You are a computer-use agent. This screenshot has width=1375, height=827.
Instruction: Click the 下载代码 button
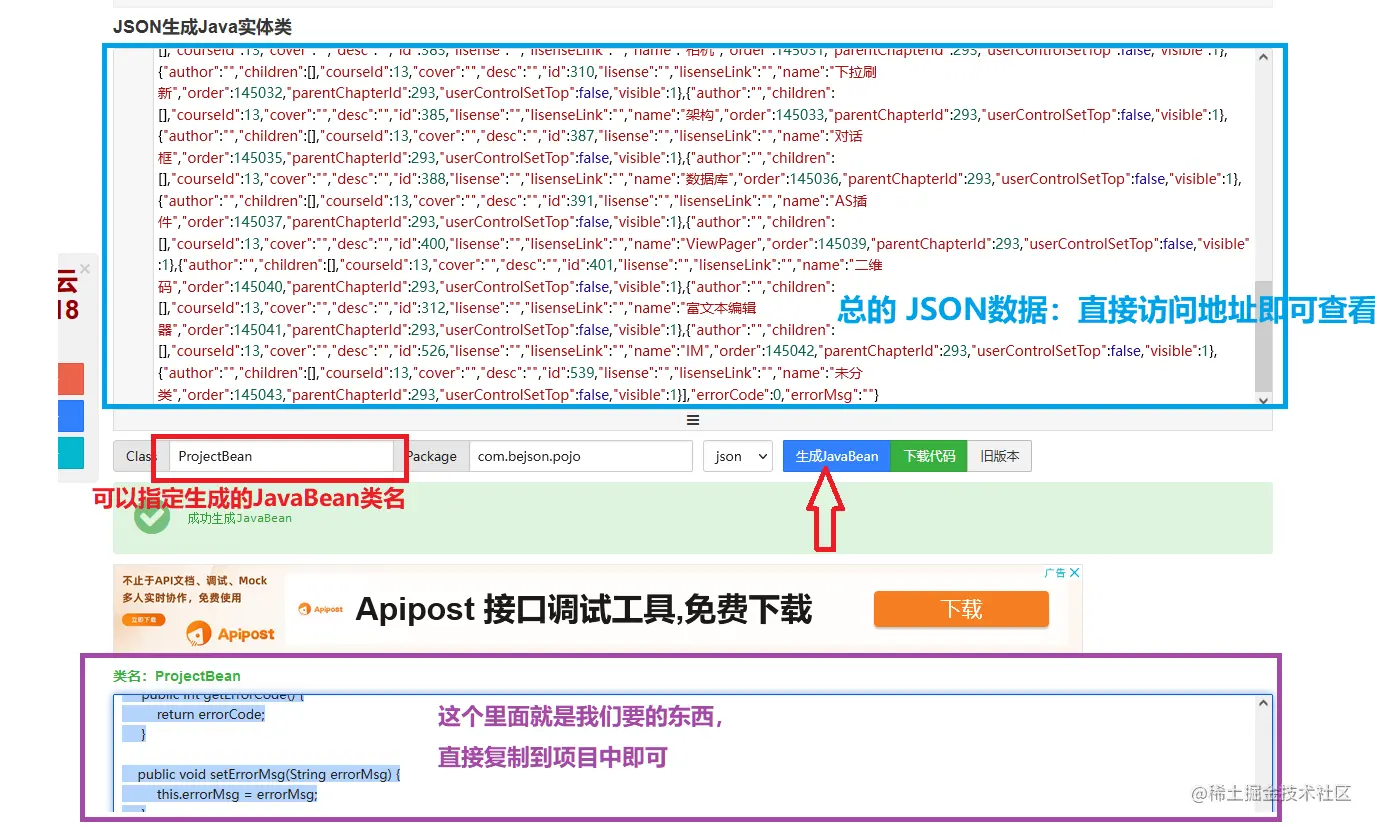coord(929,456)
